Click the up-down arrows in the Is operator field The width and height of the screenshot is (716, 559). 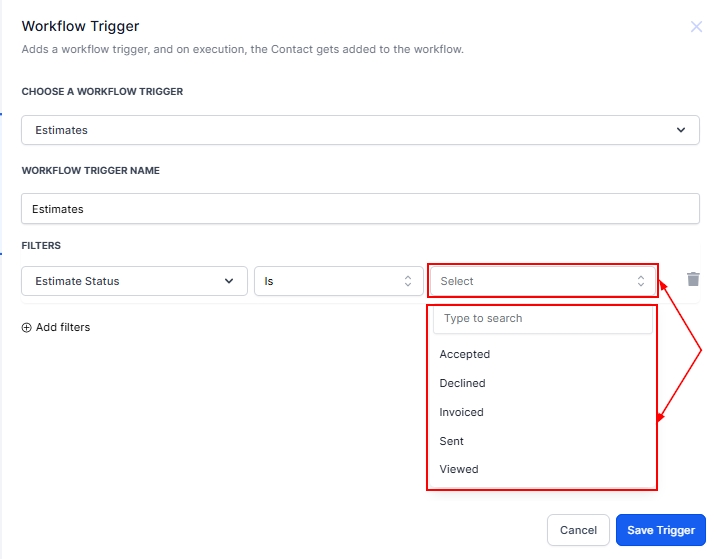[x=407, y=281]
